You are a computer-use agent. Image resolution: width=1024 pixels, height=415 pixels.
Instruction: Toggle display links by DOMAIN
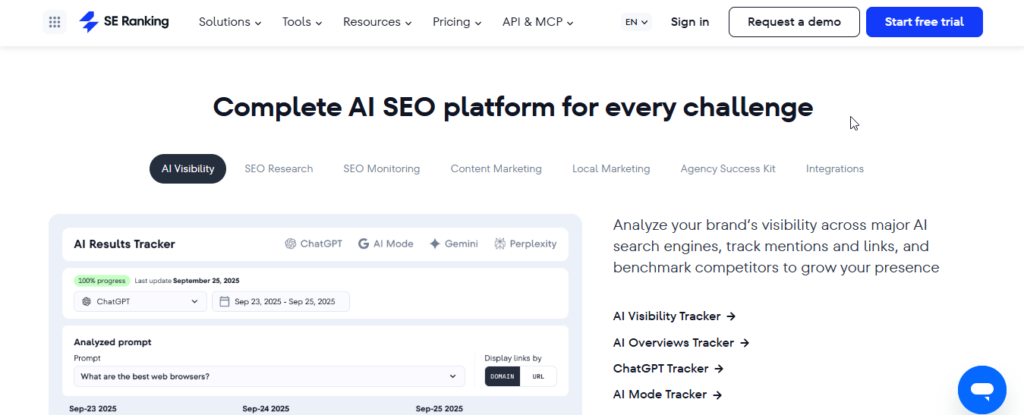[x=502, y=376]
